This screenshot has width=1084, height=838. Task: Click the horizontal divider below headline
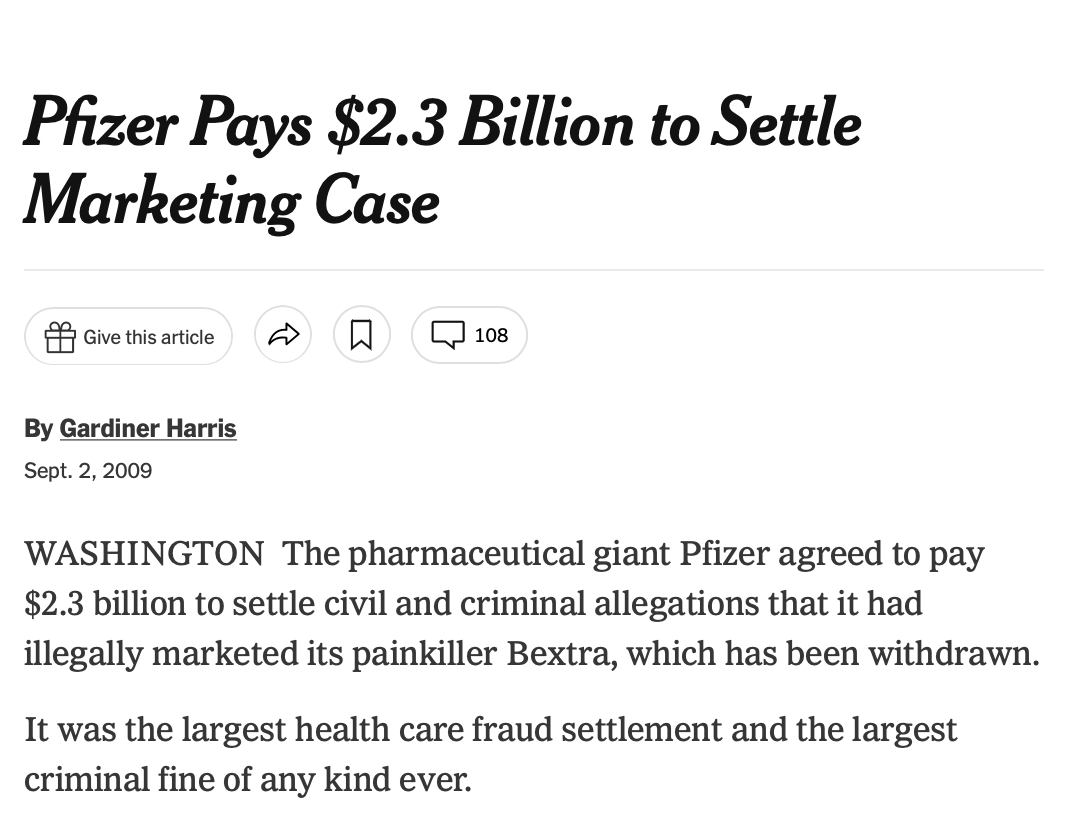pos(534,270)
